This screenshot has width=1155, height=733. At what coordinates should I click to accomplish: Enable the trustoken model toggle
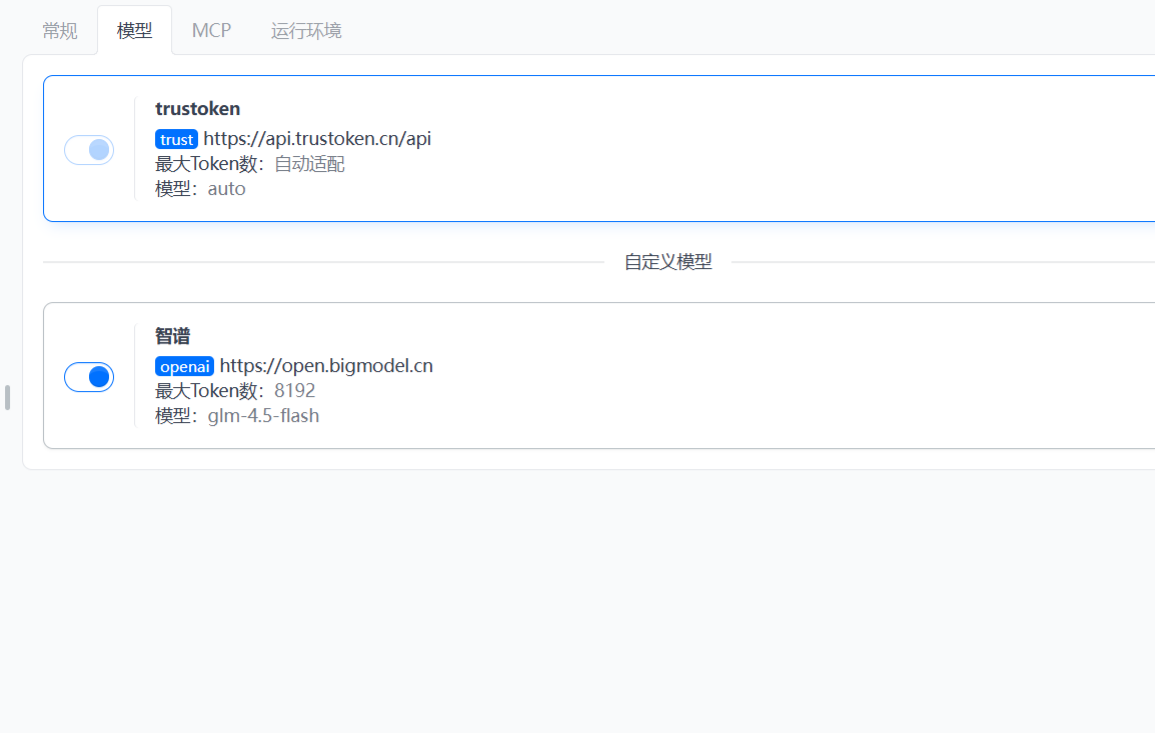point(89,150)
